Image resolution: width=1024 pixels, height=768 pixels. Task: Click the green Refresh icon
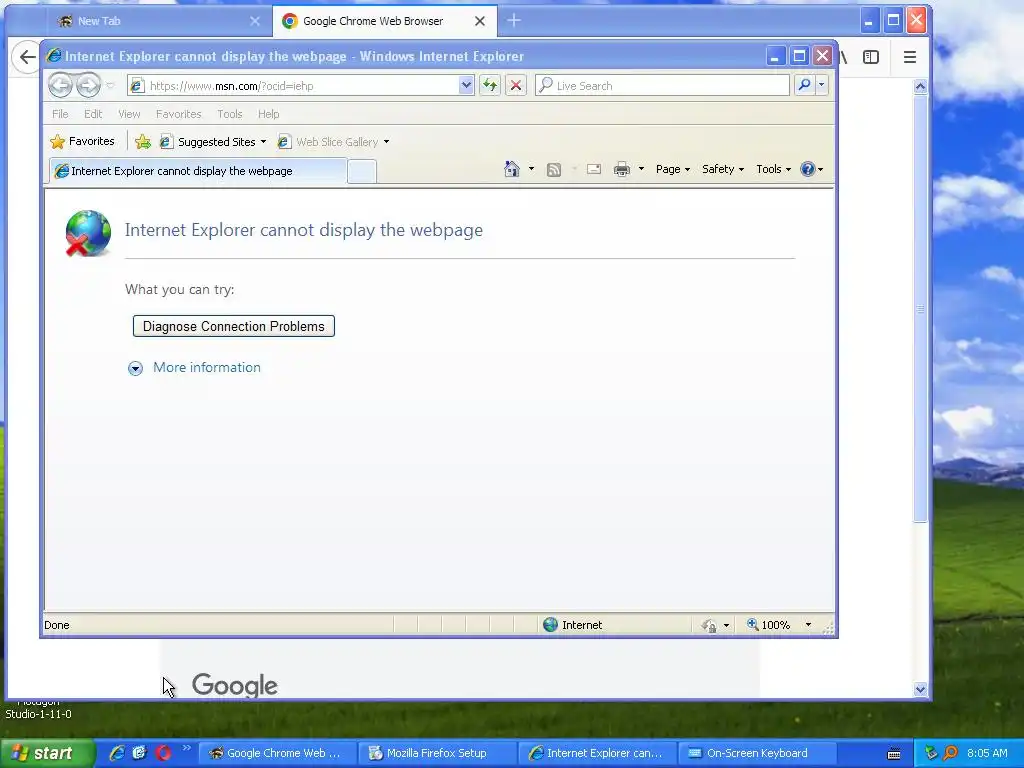pyautogui.click(x=490, y=86)
